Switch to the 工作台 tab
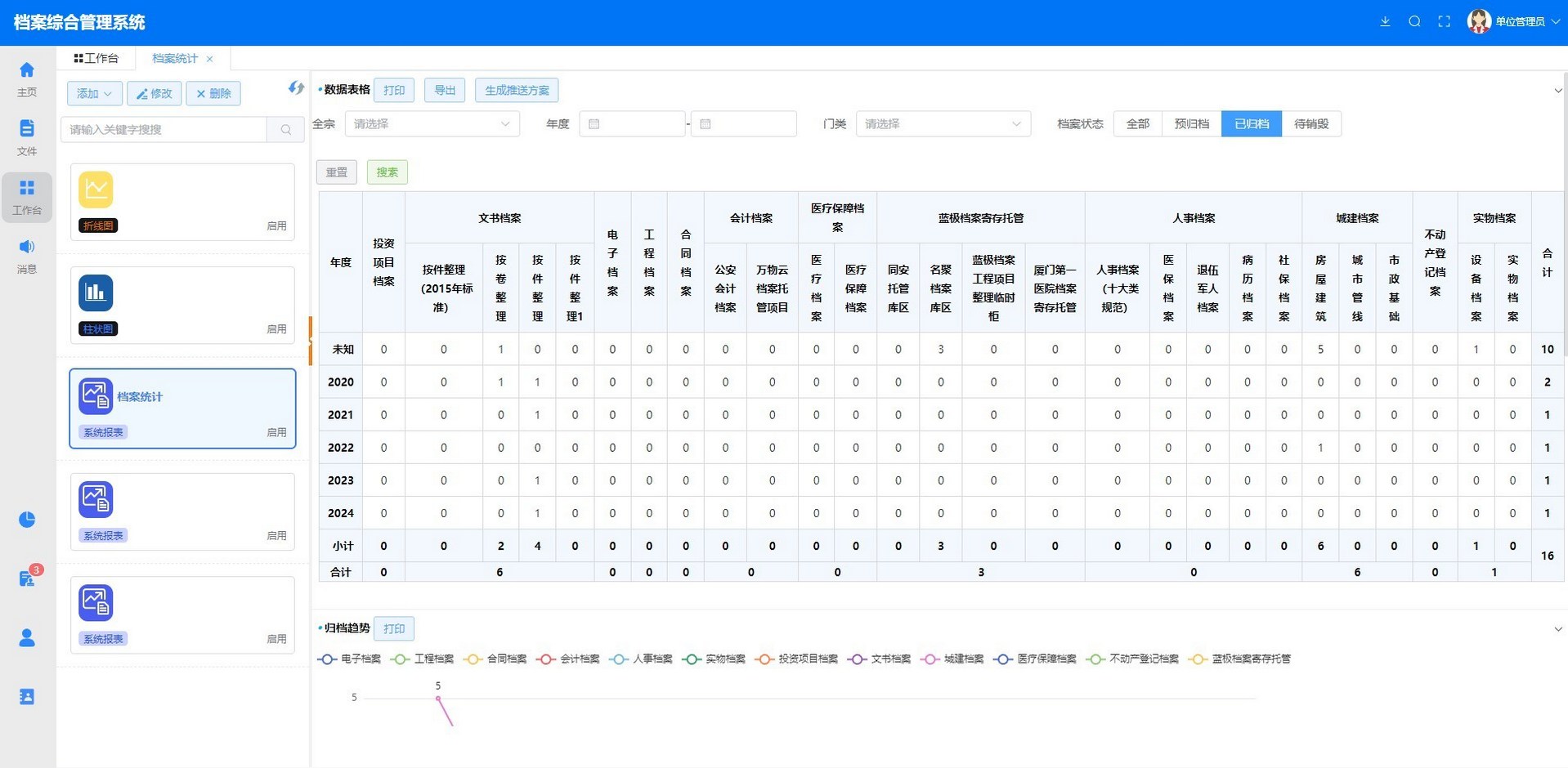The image size is (1568, 768). pos(96,59)
